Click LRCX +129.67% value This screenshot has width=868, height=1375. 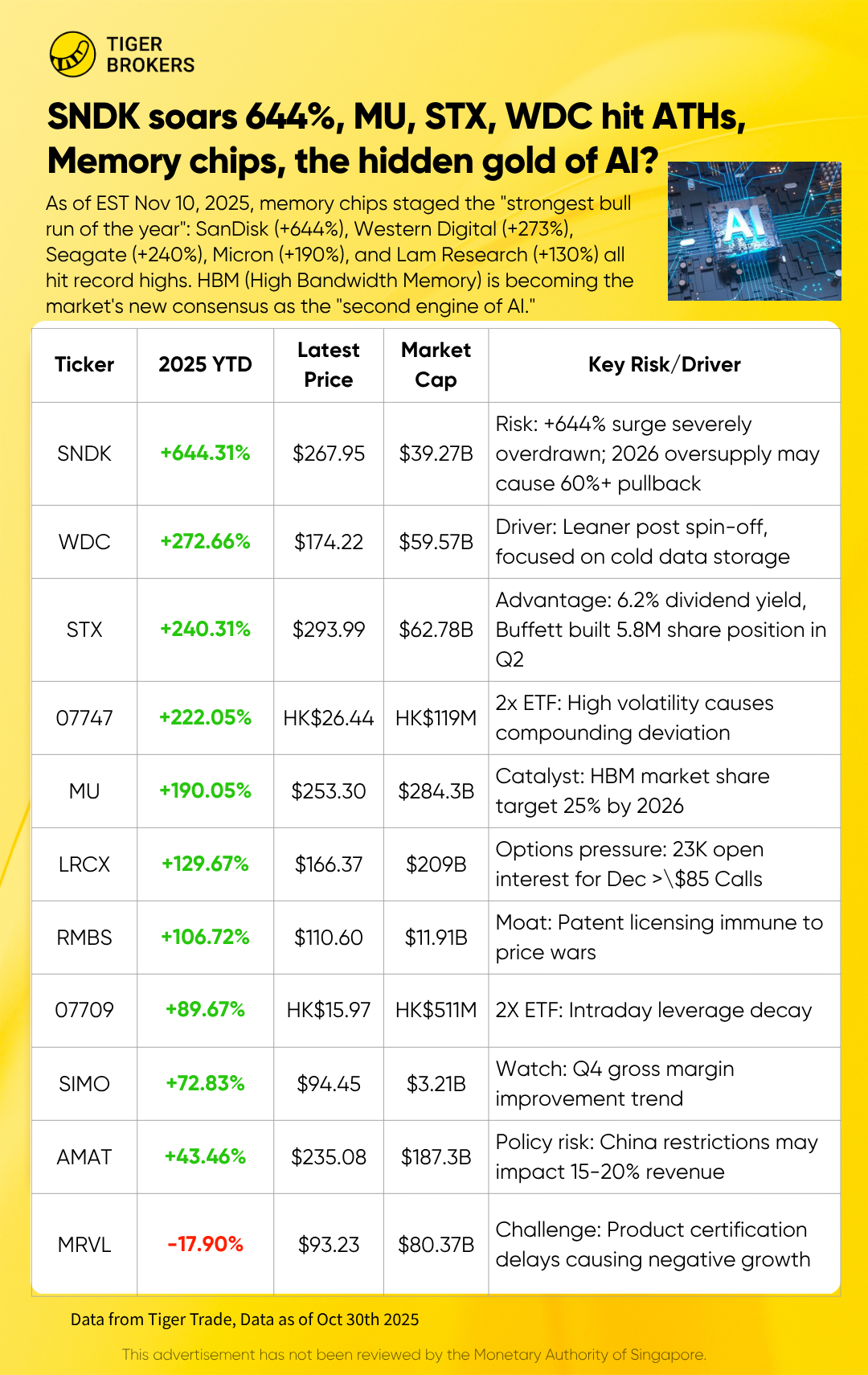point(206,864)
